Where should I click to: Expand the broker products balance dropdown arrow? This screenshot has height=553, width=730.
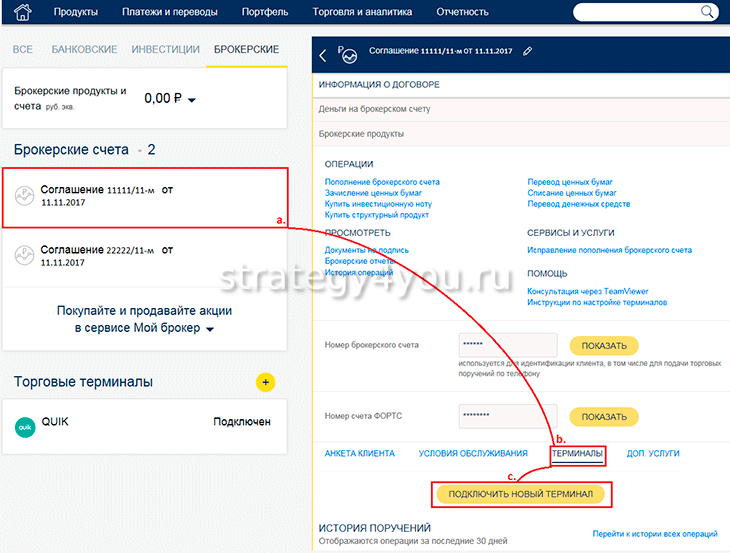pos(192,99)
